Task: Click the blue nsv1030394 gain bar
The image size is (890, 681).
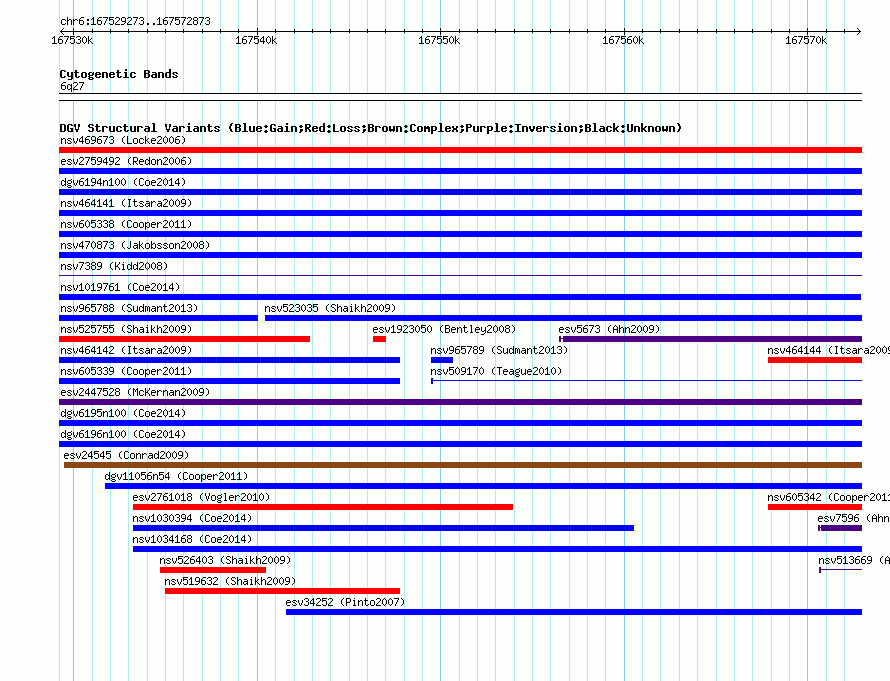Action: [383, 528]
